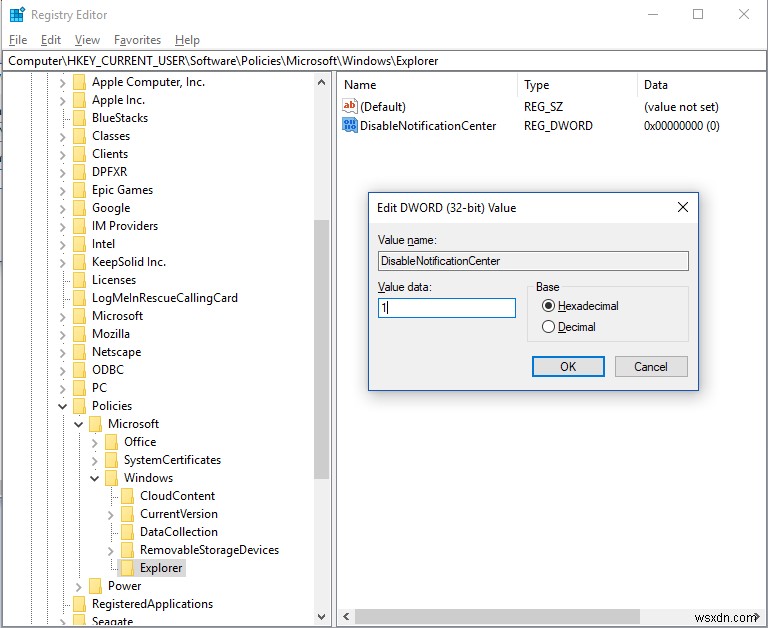Select the Clients registry key
Image resolution: width=768 pixels, height=628 pixels.
coord(110,154)
